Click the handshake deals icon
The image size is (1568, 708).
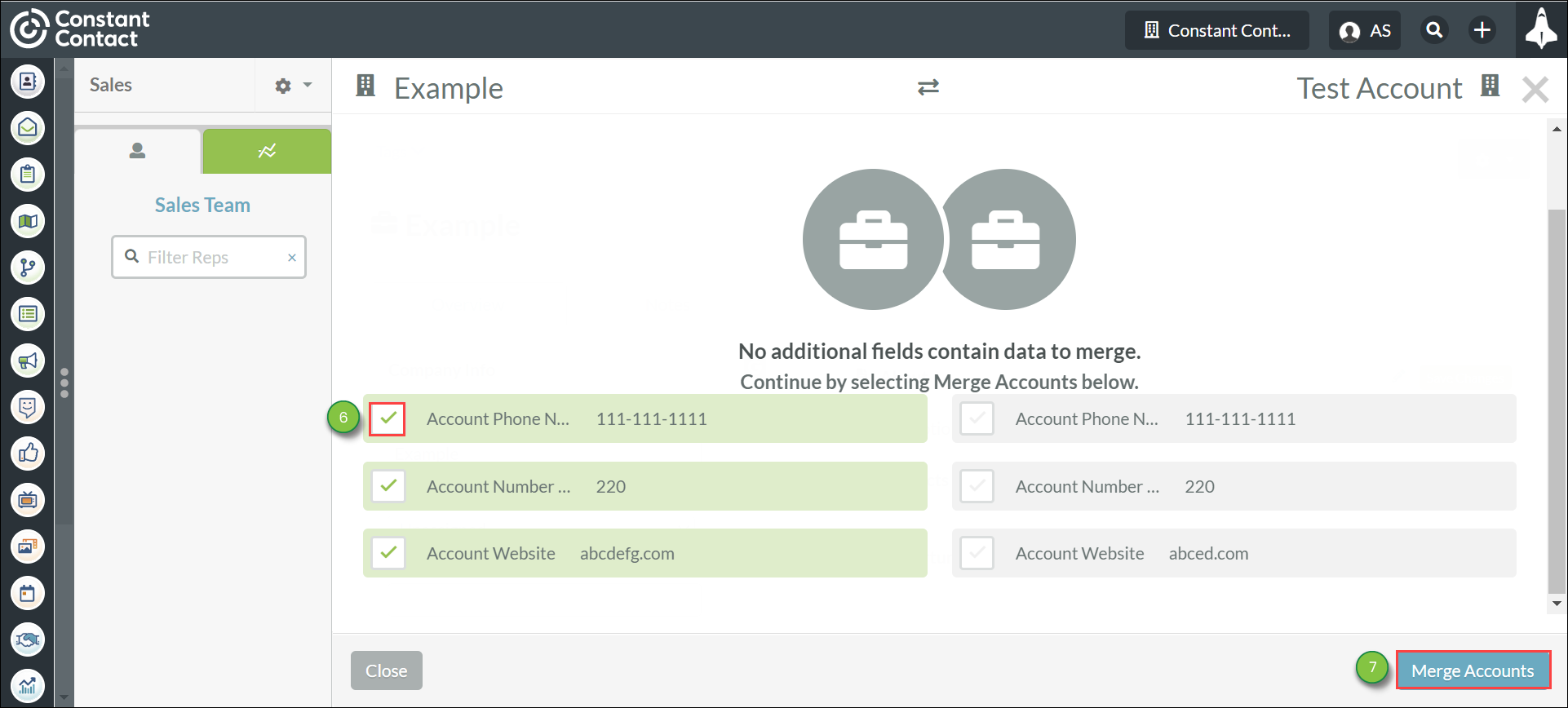(x=28, y=639)
